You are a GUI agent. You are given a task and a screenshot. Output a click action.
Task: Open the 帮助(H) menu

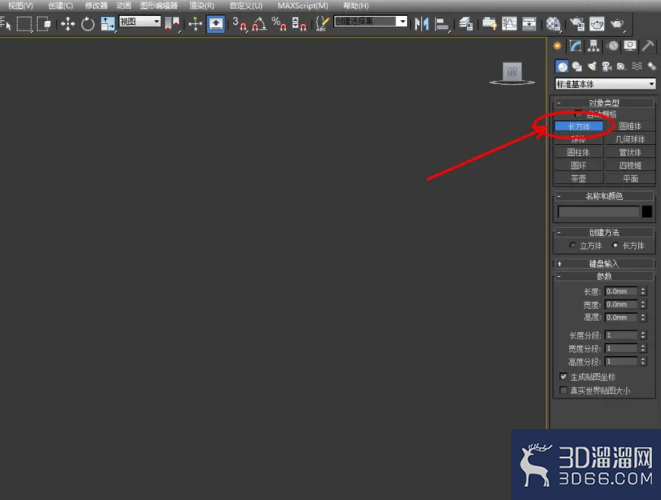(x=356, y=6)
